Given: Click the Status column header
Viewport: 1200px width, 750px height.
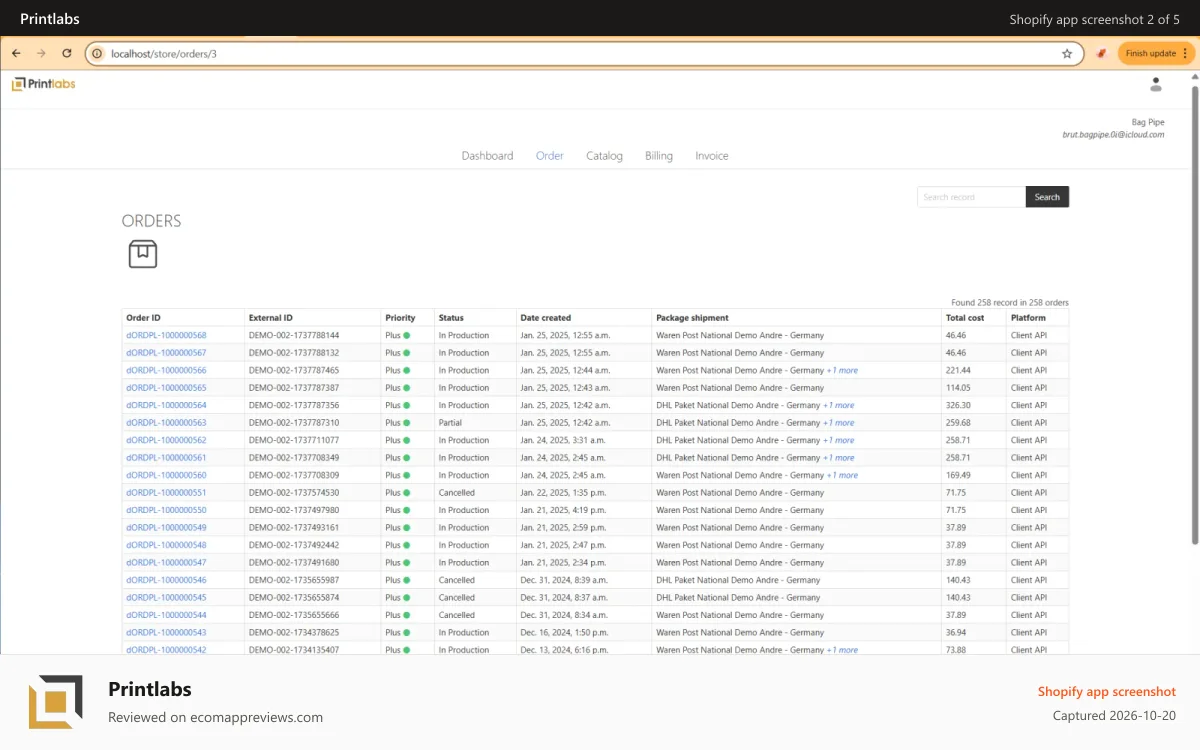Looking at the screenshot, I should [x=451, y=318].
